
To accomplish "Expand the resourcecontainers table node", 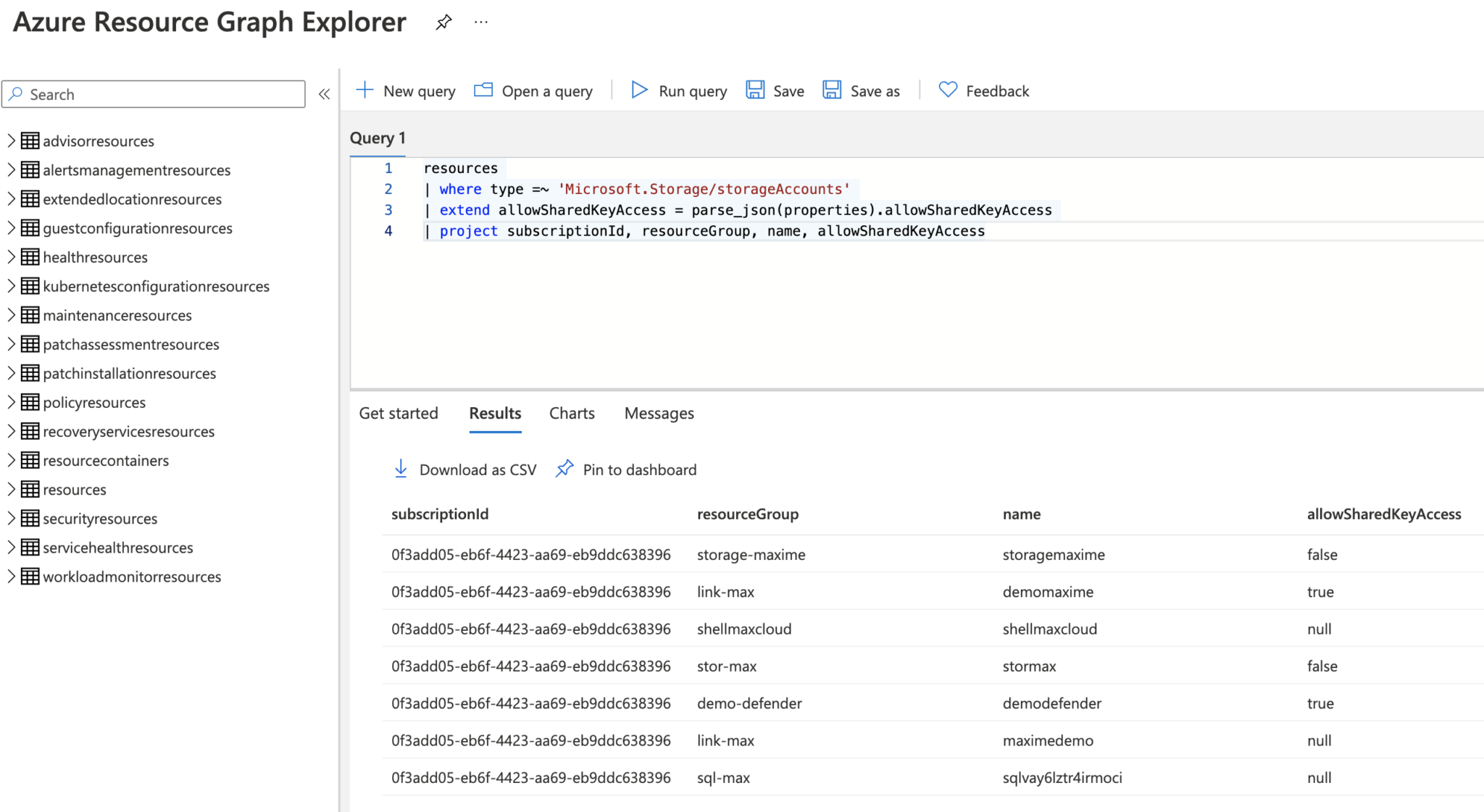I will 11,460.
